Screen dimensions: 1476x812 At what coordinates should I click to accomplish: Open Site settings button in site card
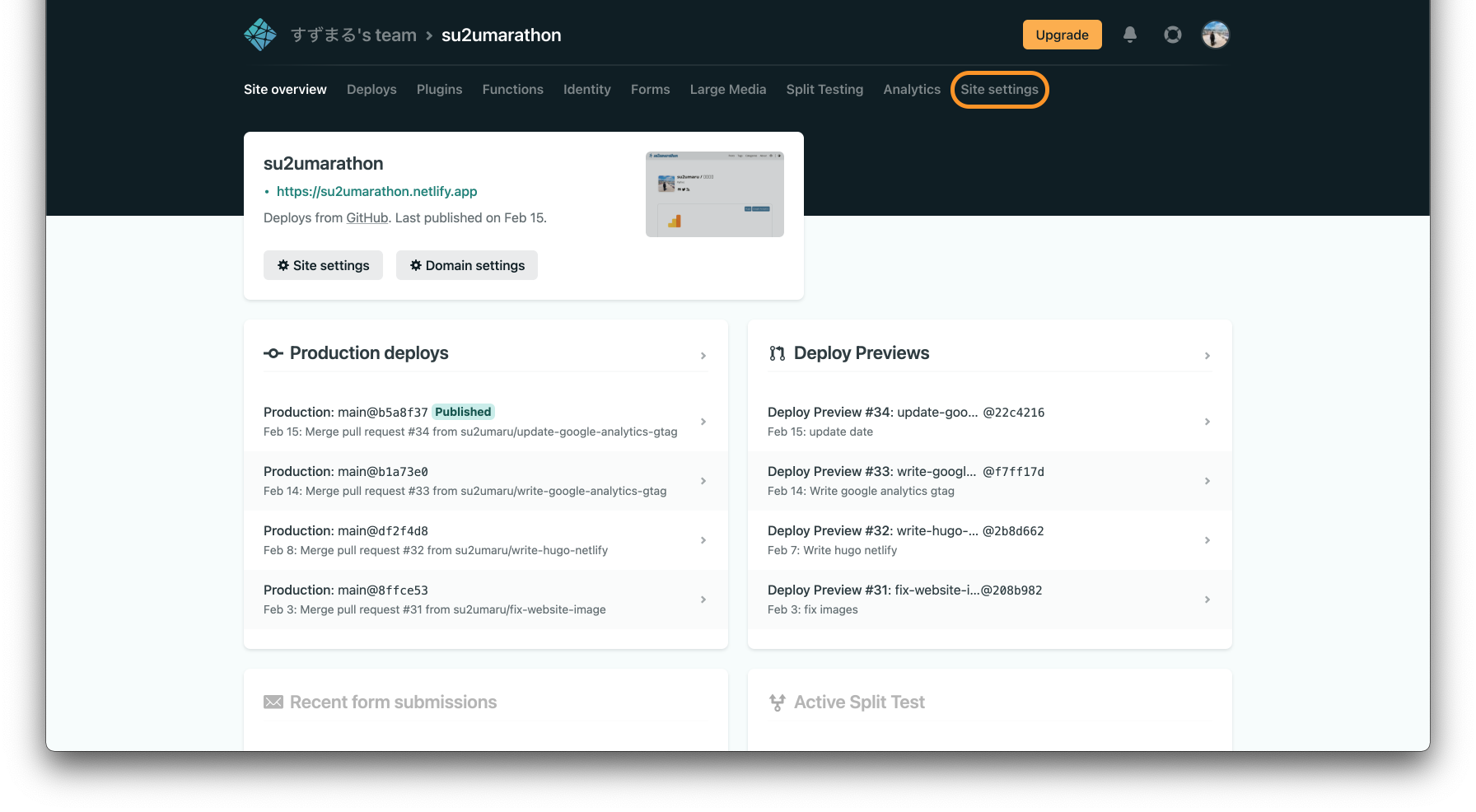pos(323,265)
